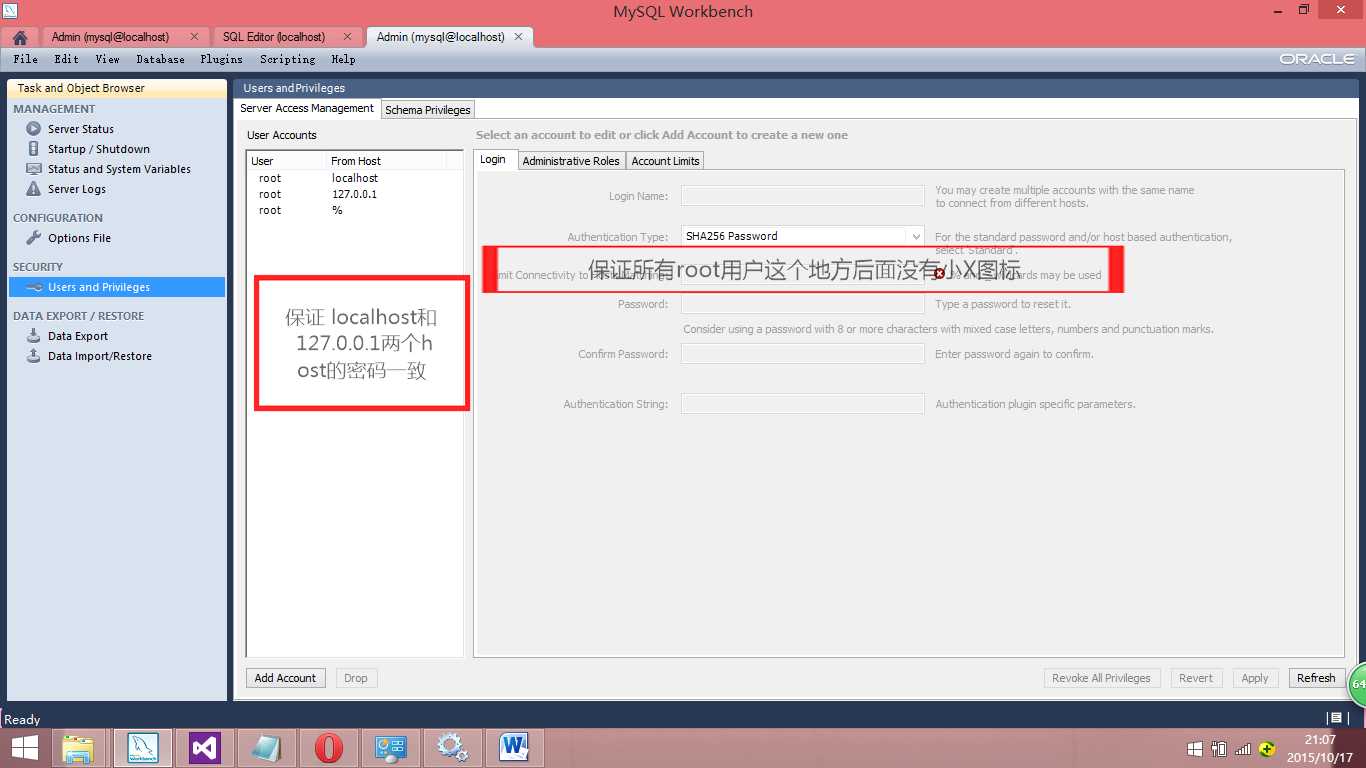Open the Edit menu
Viewport: 1366px width, 768px height.
(x=66, y=60)
